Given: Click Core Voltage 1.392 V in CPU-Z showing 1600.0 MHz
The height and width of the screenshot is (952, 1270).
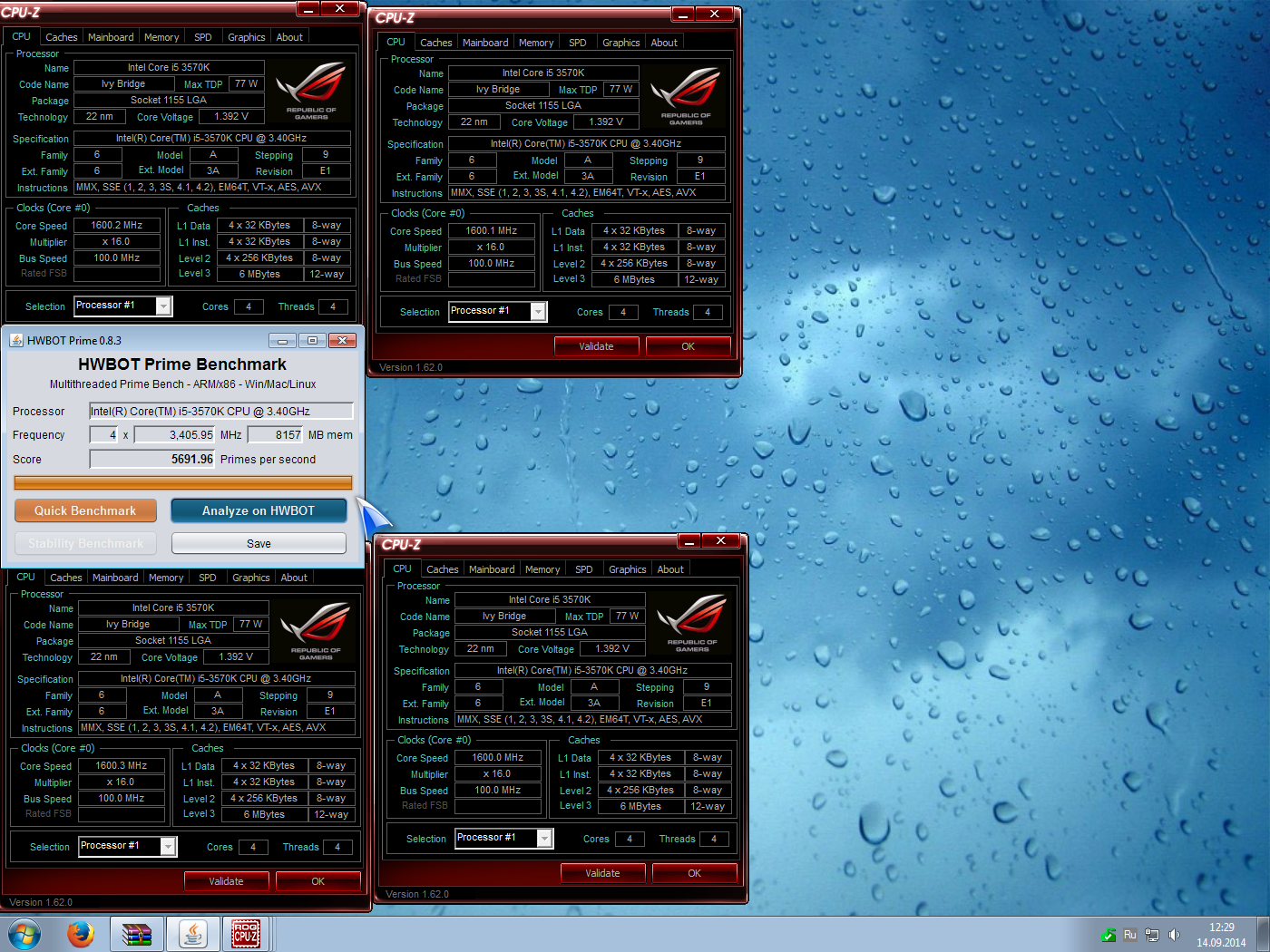Looking at the screenshot, I should 612,648.
